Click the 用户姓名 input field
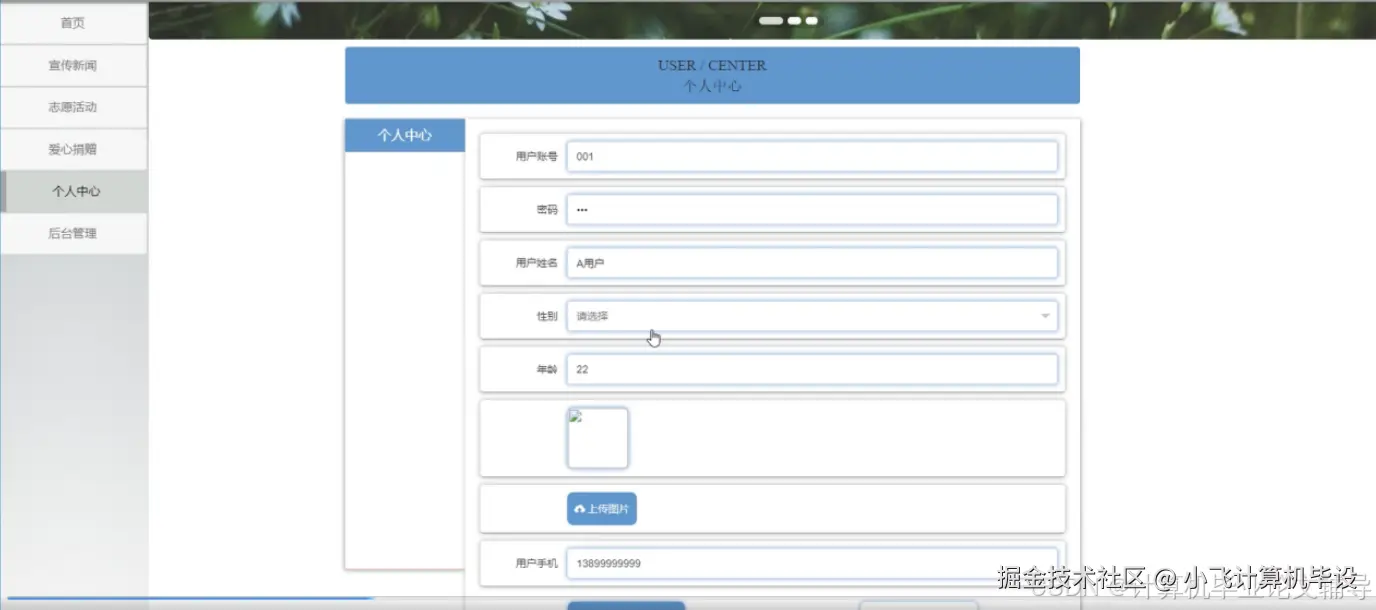This screenshot has width=1376, height=610. (x=812, y=263)
